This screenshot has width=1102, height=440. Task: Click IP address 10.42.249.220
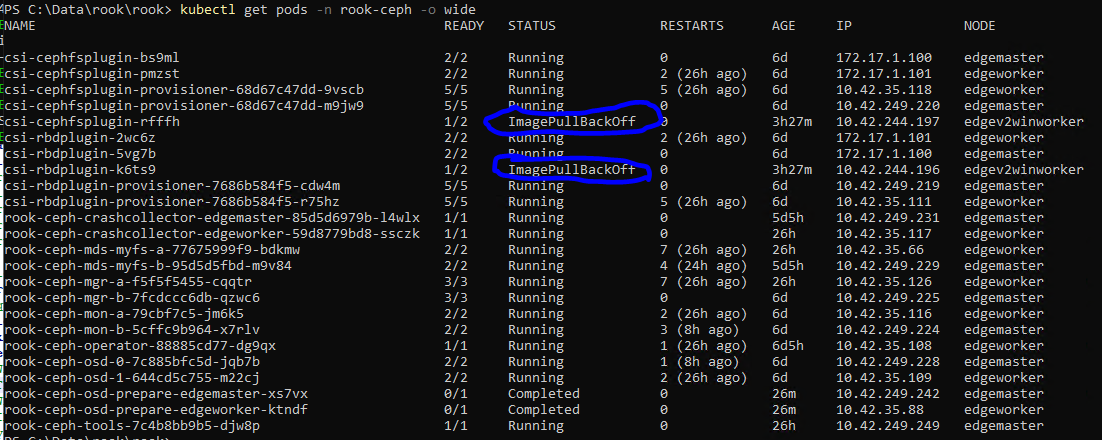[888, 106]
